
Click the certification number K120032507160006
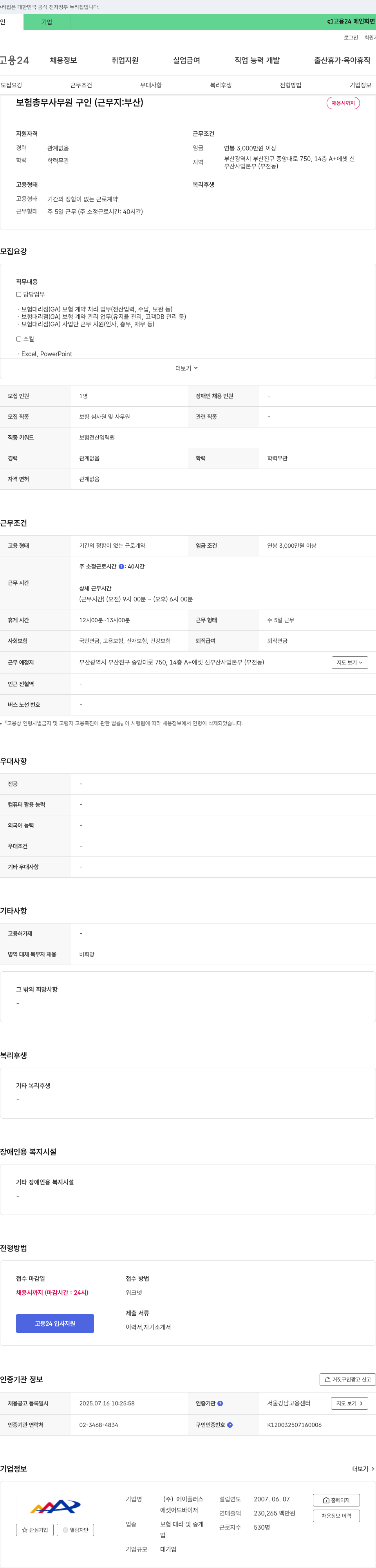point(295,1425)
